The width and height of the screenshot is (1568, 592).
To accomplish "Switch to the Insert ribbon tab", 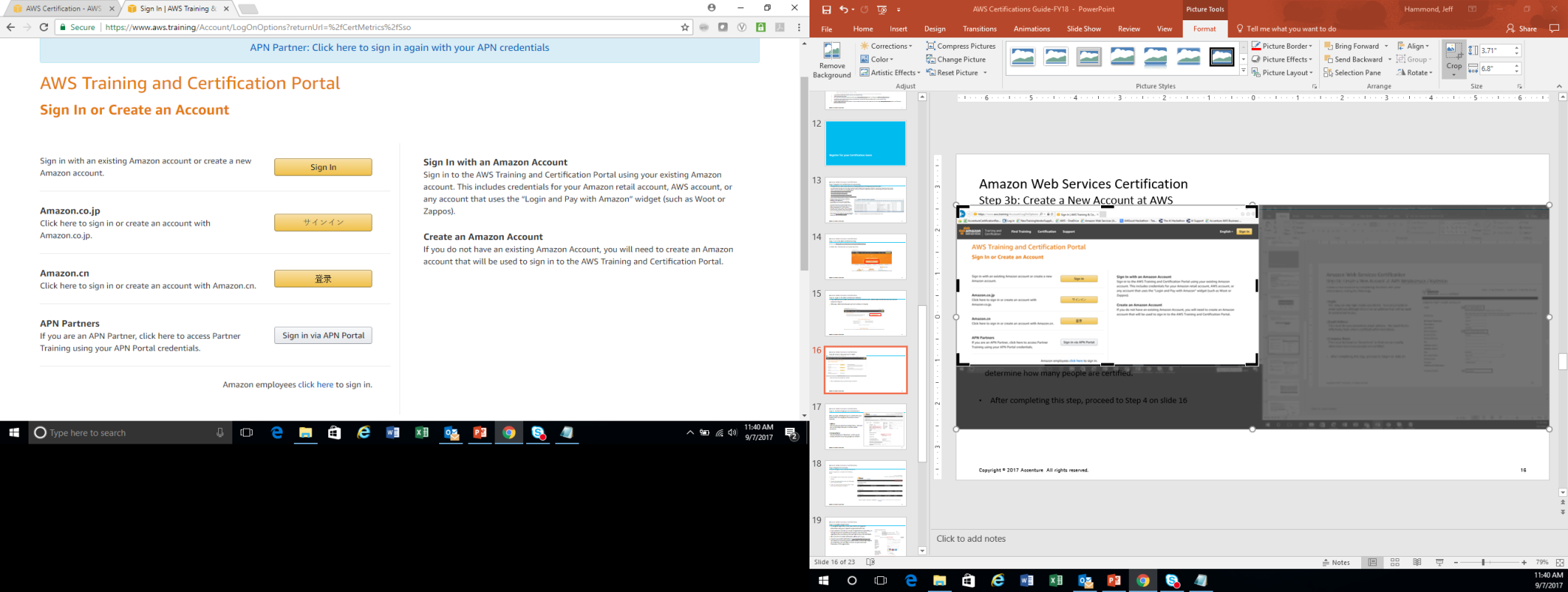I will 898,28.
